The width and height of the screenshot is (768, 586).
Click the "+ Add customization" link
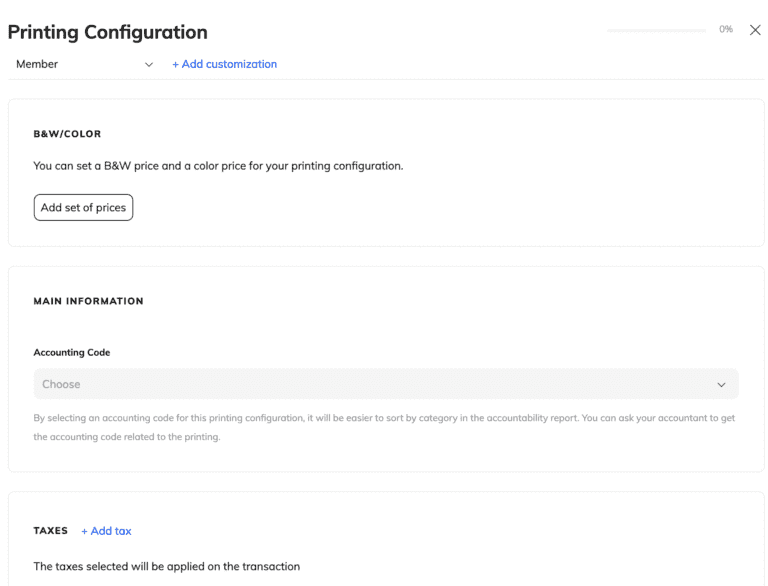click(x=224, y=64)
